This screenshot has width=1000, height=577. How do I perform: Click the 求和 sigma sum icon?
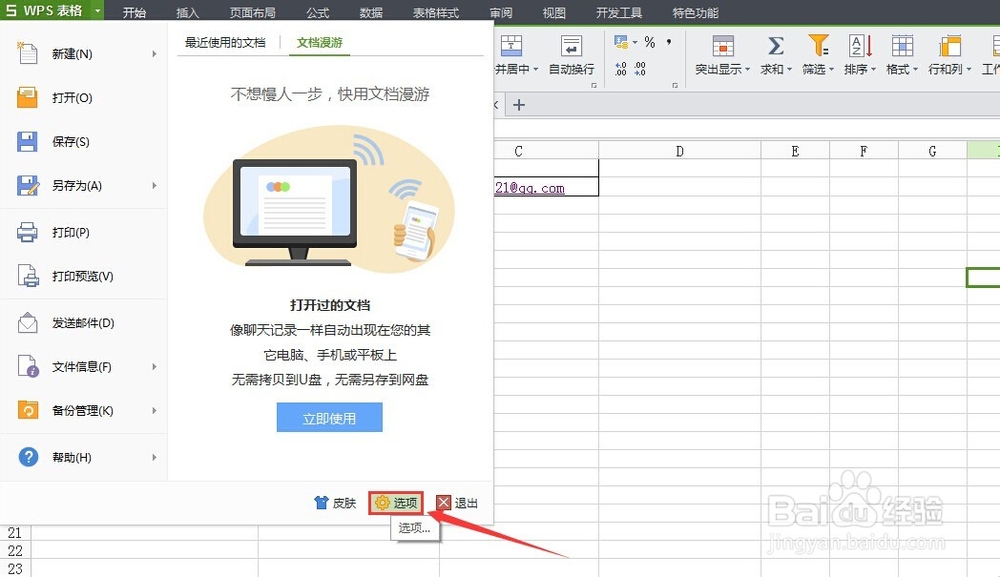pos(775,46)
